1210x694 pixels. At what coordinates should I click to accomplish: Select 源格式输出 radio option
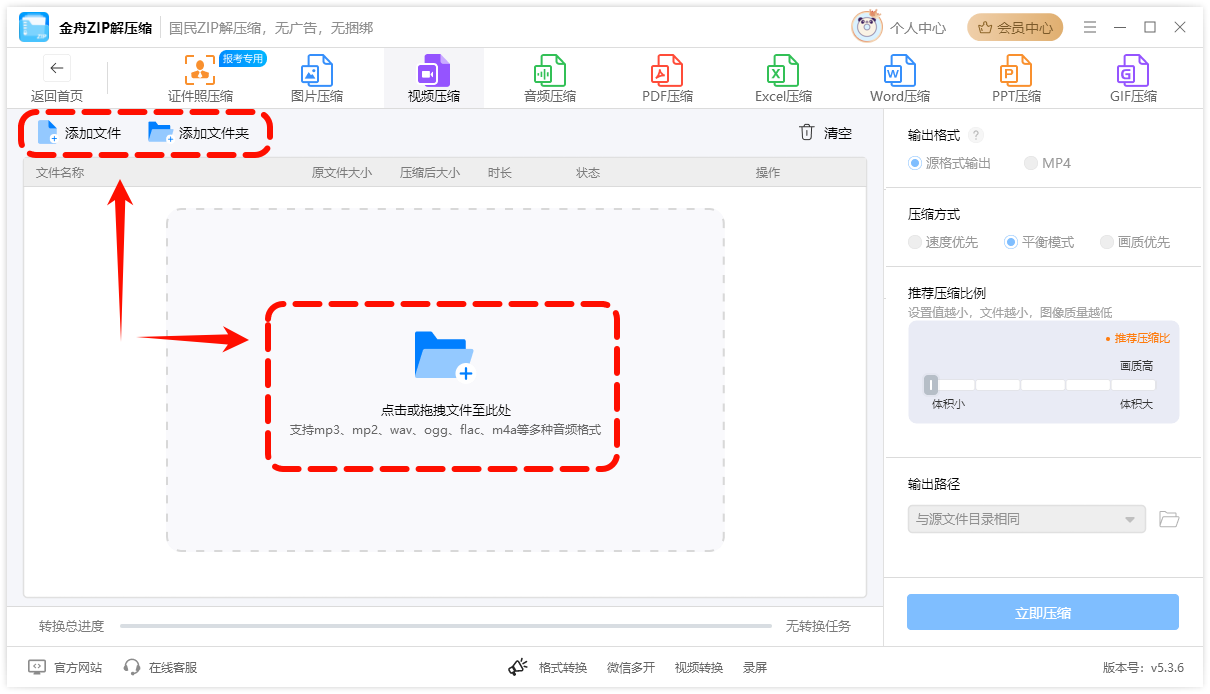point(949,163)
